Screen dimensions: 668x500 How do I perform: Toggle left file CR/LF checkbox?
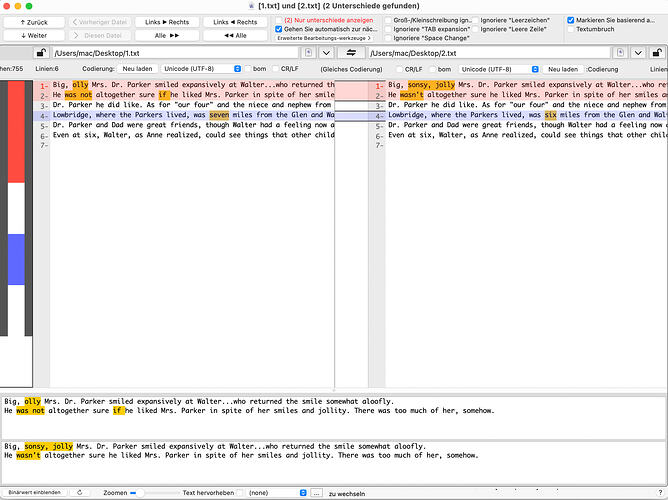[275, 69]
